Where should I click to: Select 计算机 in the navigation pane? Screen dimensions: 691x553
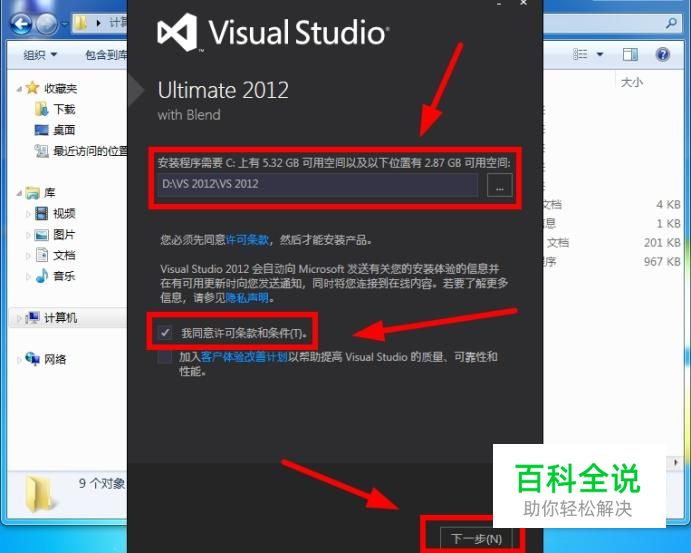coord(60,318)
